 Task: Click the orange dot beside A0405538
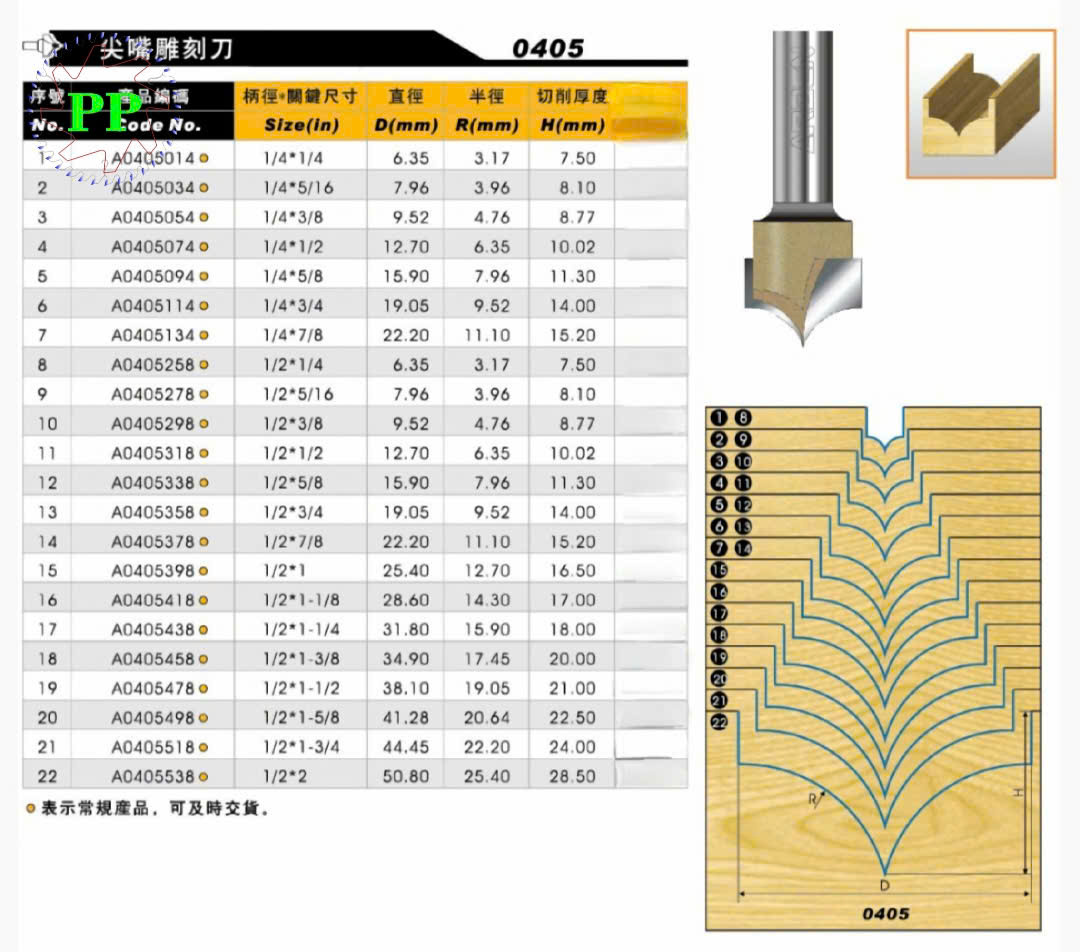tap(204, 777)
